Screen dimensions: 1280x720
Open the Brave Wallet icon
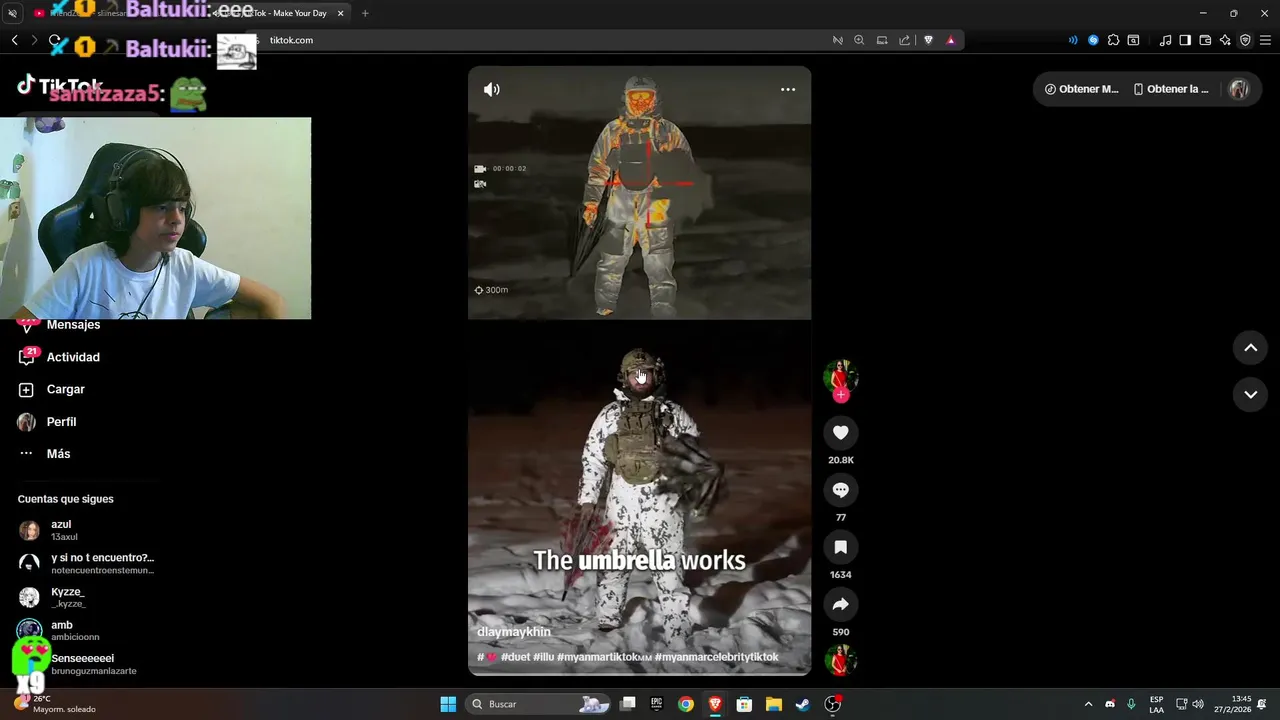[1205, 40]
